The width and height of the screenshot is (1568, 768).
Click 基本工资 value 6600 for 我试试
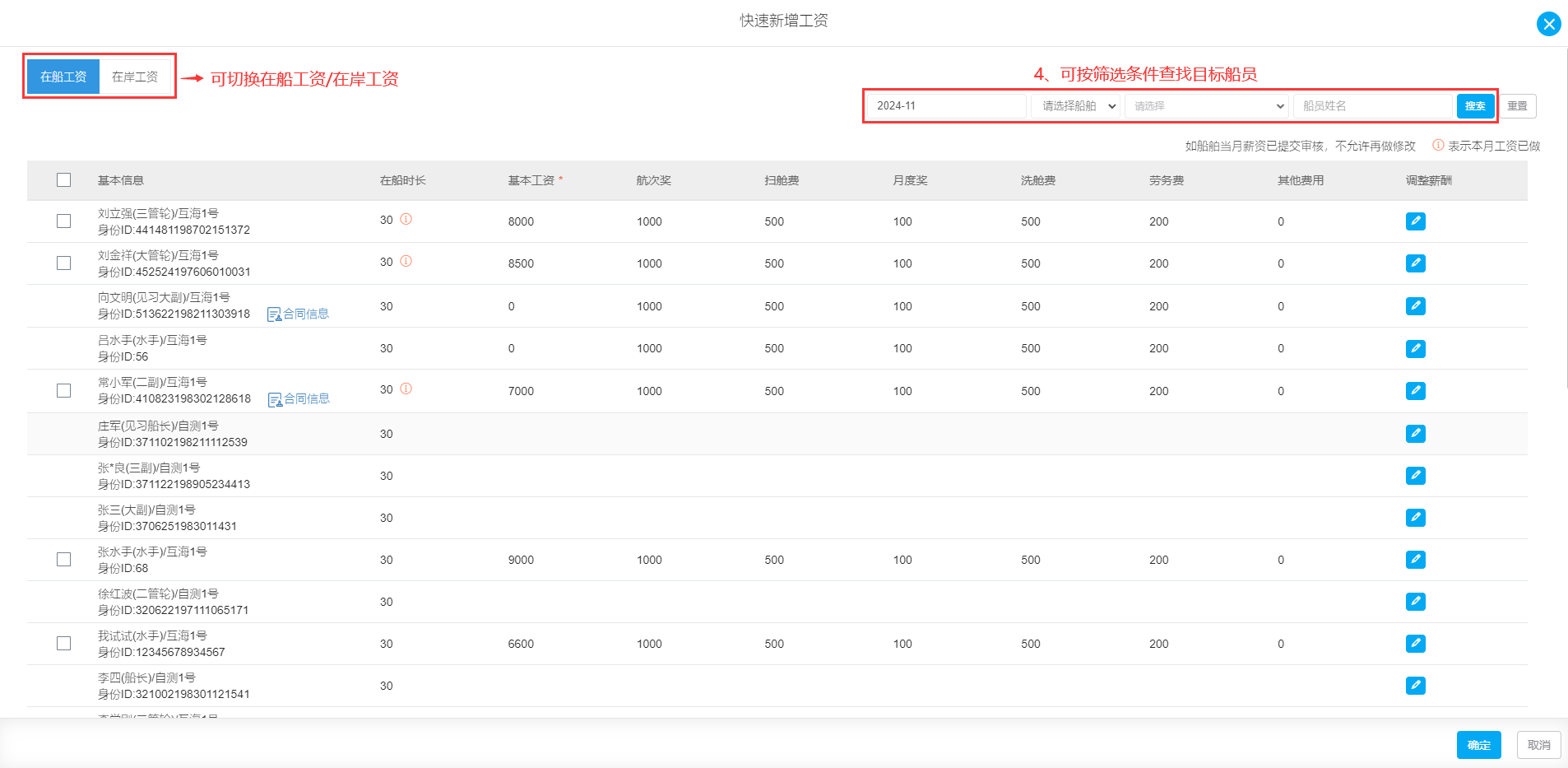coord(521,644)
